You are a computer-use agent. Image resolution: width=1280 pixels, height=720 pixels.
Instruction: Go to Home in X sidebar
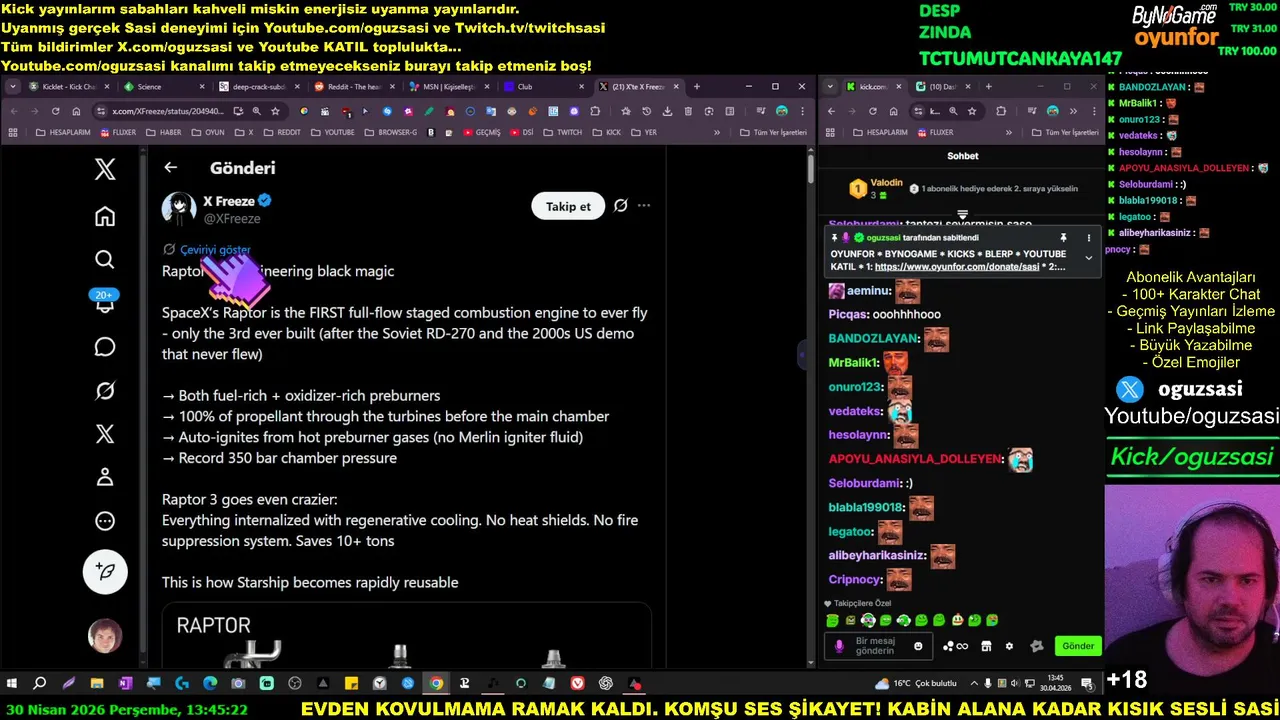point(105,216)
